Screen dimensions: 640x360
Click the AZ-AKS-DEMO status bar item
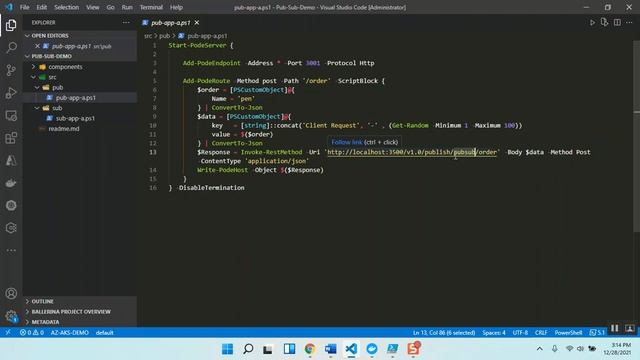69,333
